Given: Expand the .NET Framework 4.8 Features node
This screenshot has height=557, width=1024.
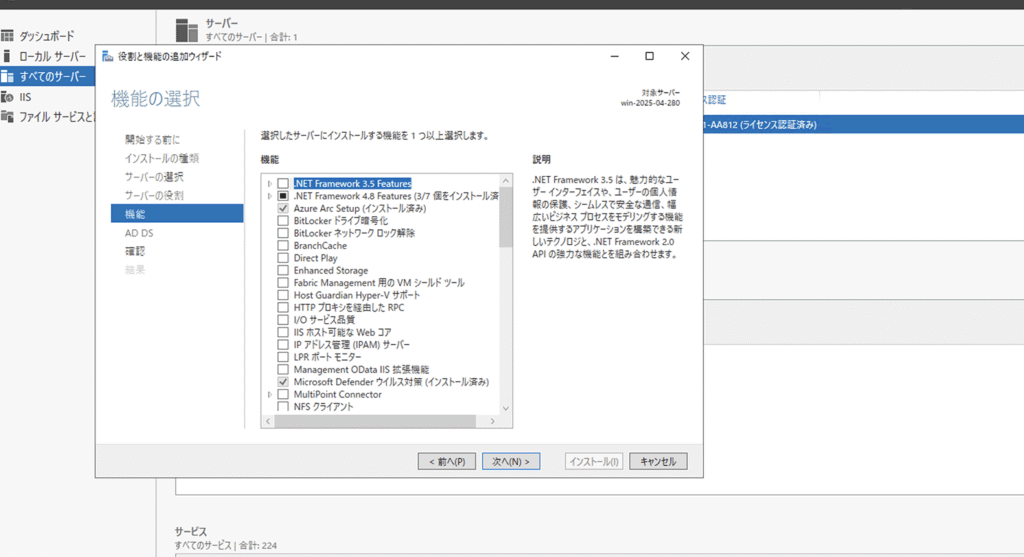Looking at the screenshot, I should 269,196.
